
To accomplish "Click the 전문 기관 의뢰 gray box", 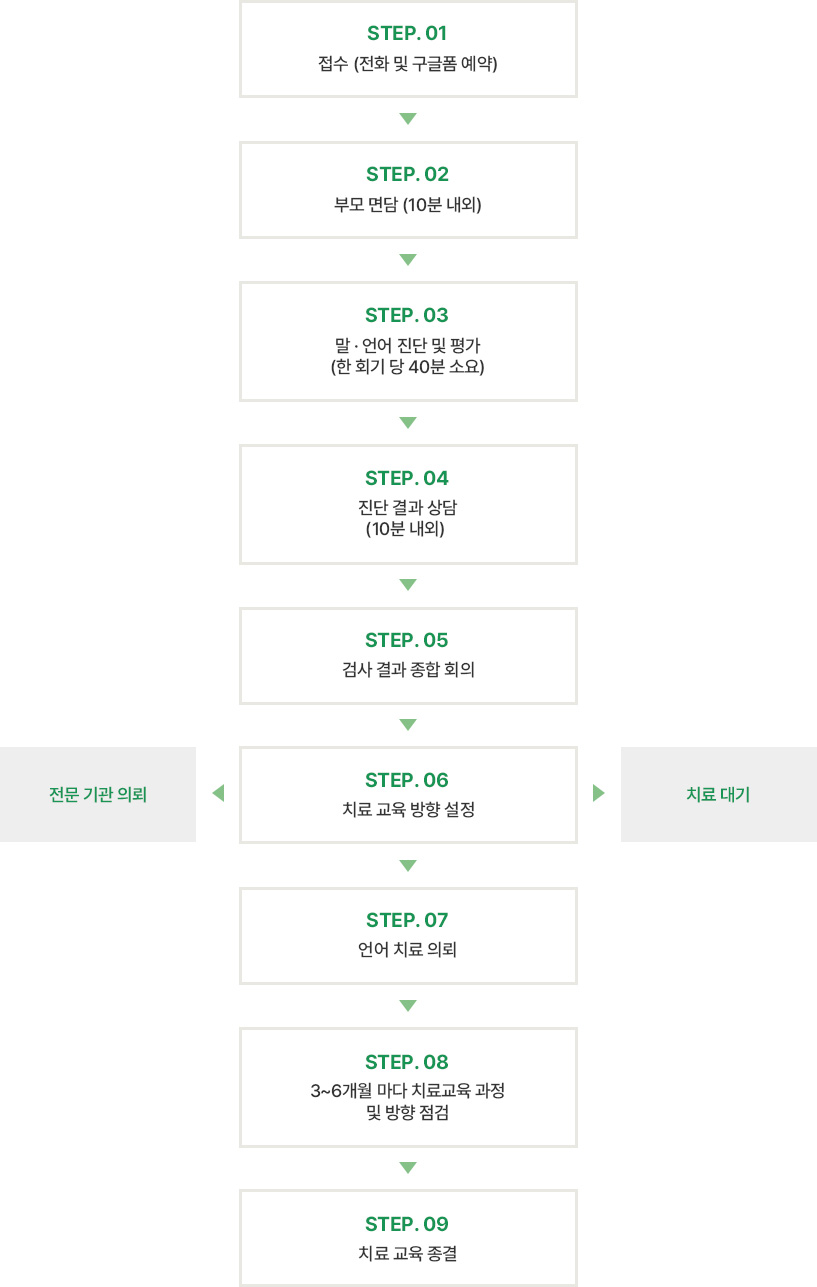I will 98,794.
